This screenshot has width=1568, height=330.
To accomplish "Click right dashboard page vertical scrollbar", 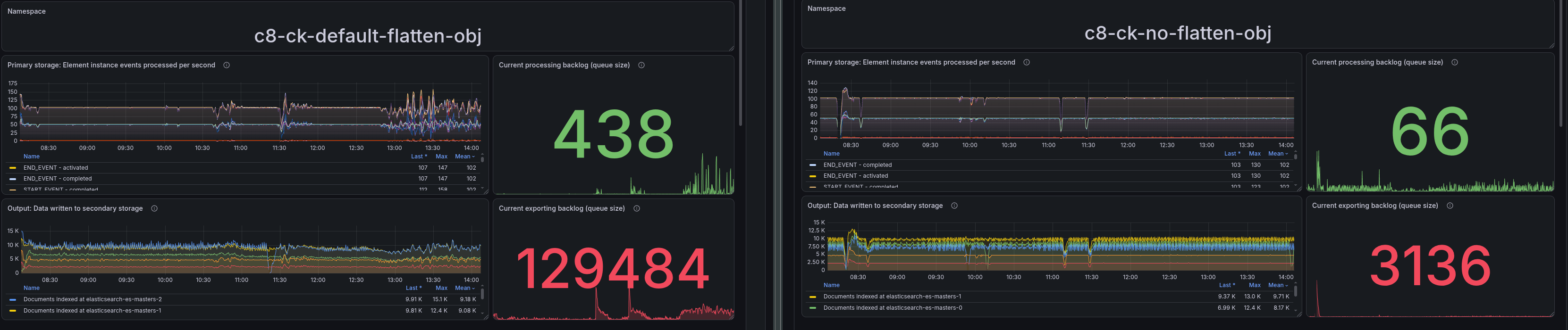I will pos(1561,63).
